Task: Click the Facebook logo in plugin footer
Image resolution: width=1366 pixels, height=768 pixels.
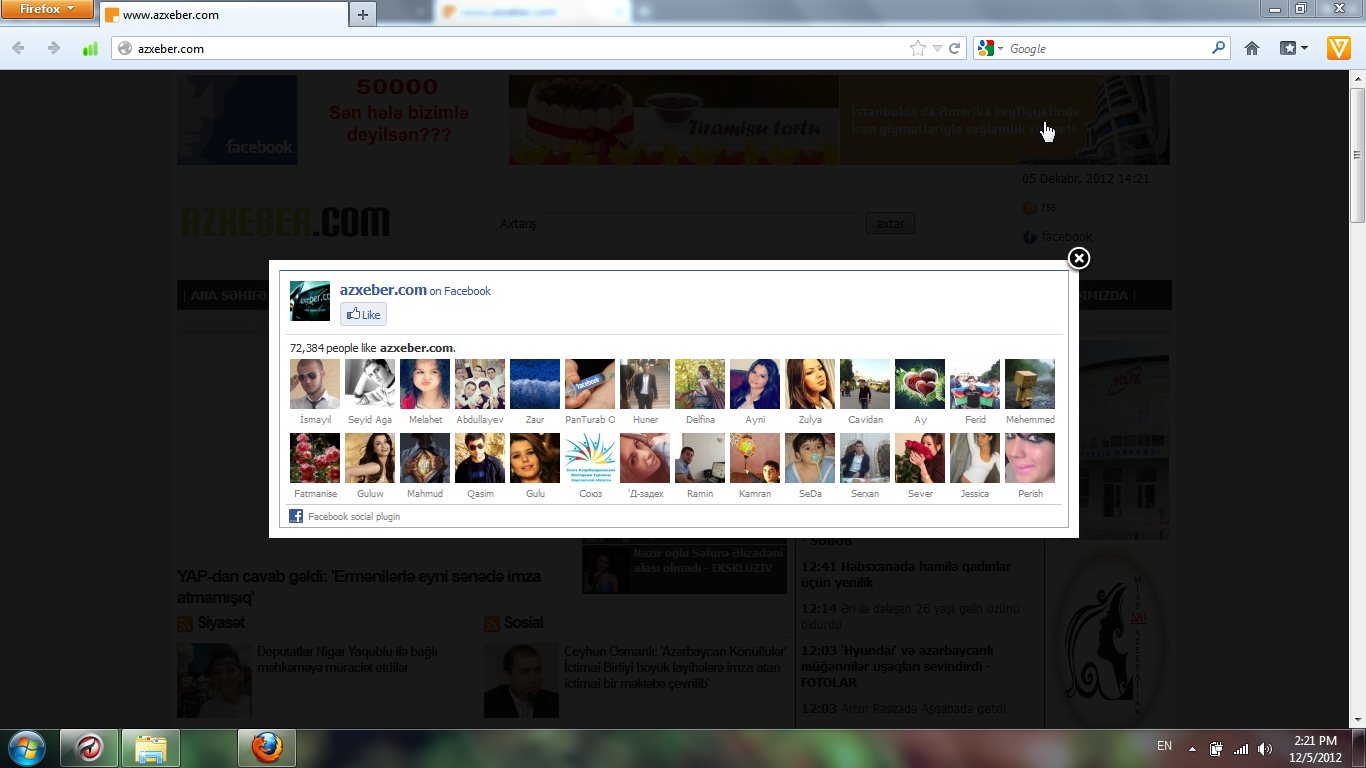Action: pyautogui.click(x=296, y=516)
